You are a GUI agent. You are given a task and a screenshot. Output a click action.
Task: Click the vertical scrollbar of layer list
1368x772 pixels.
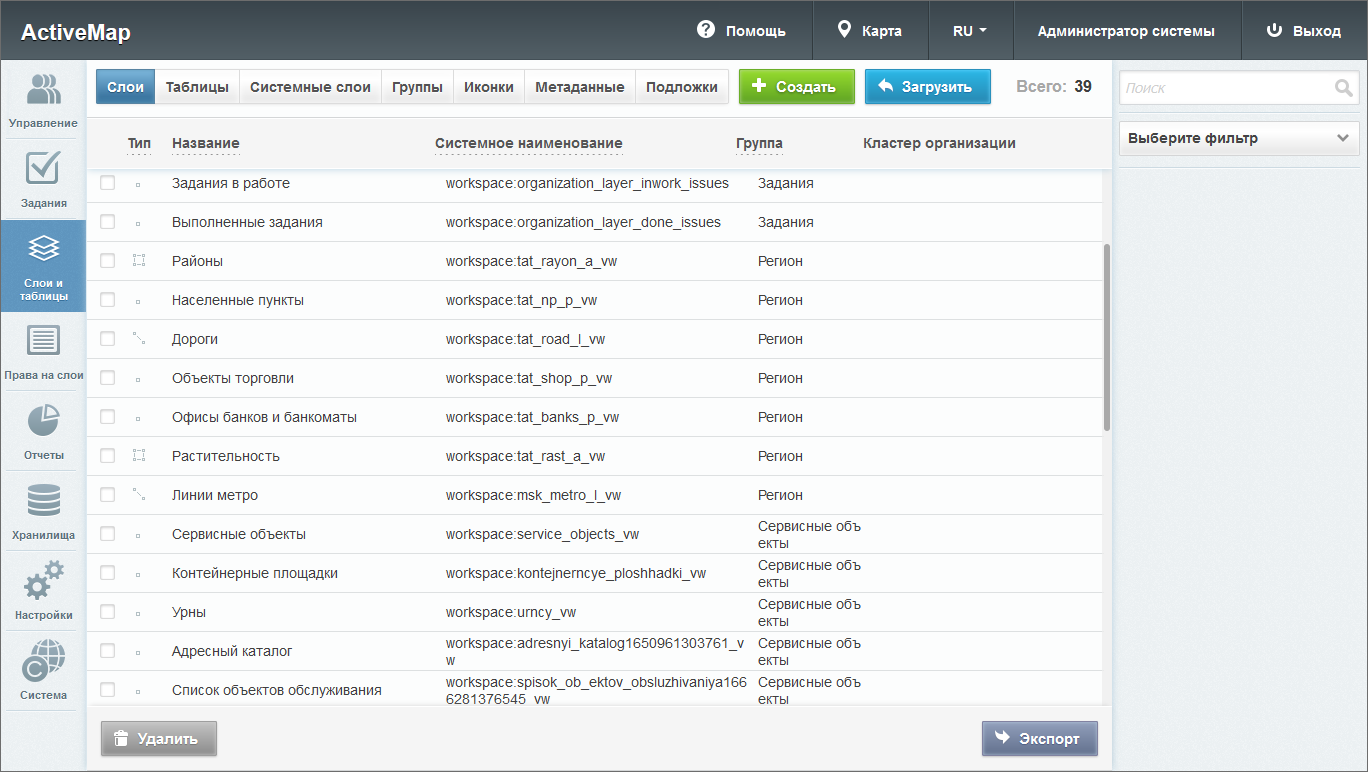[x=1106, y=336]
